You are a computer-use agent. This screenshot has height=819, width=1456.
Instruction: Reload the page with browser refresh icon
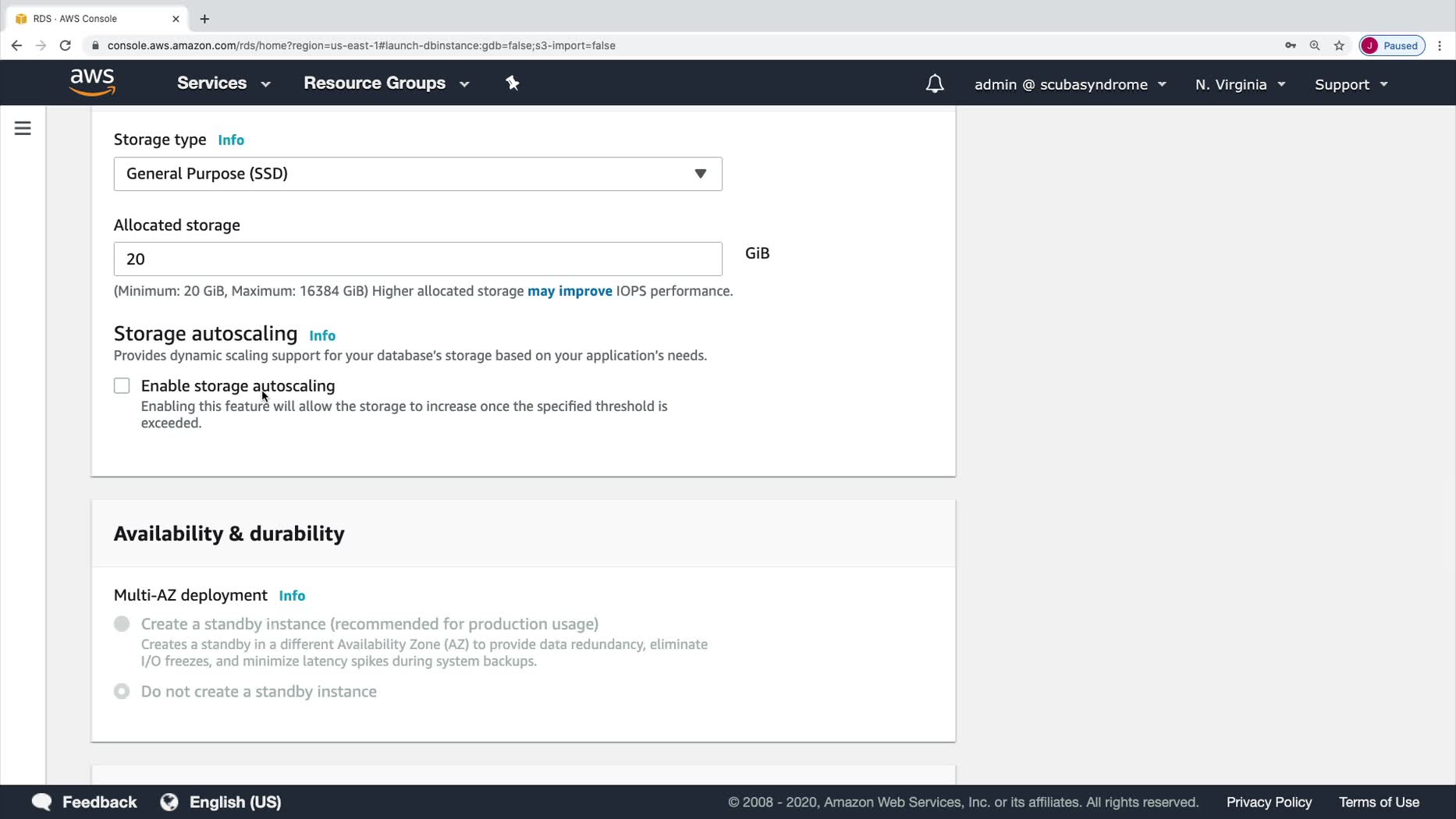point(66,45)
